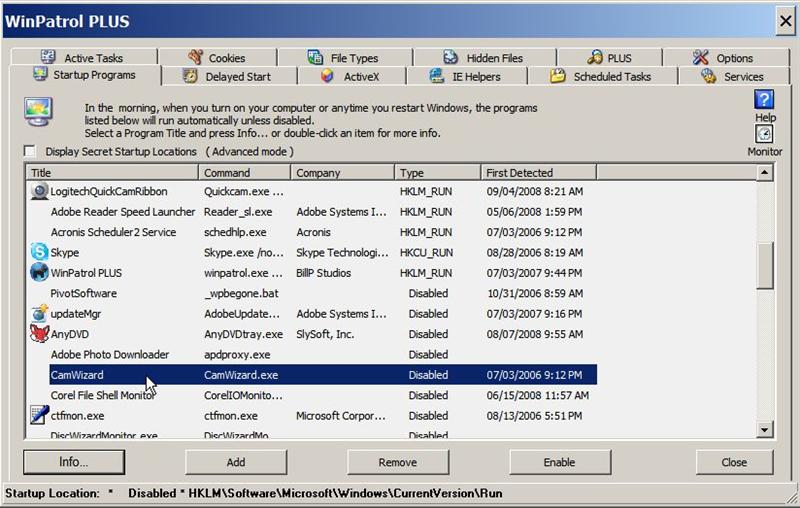
Task: Click the File Types tab icon
Action: point(315,57)
